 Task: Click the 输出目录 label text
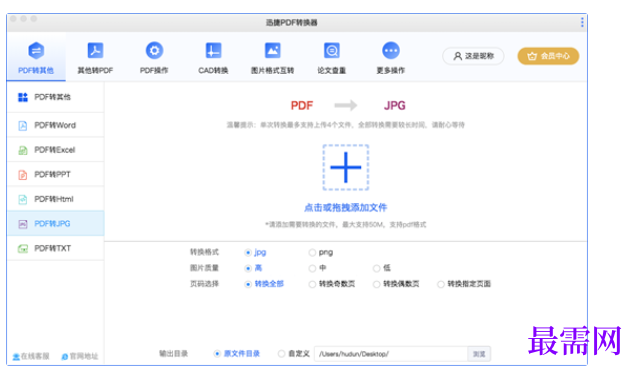point(173,354)
